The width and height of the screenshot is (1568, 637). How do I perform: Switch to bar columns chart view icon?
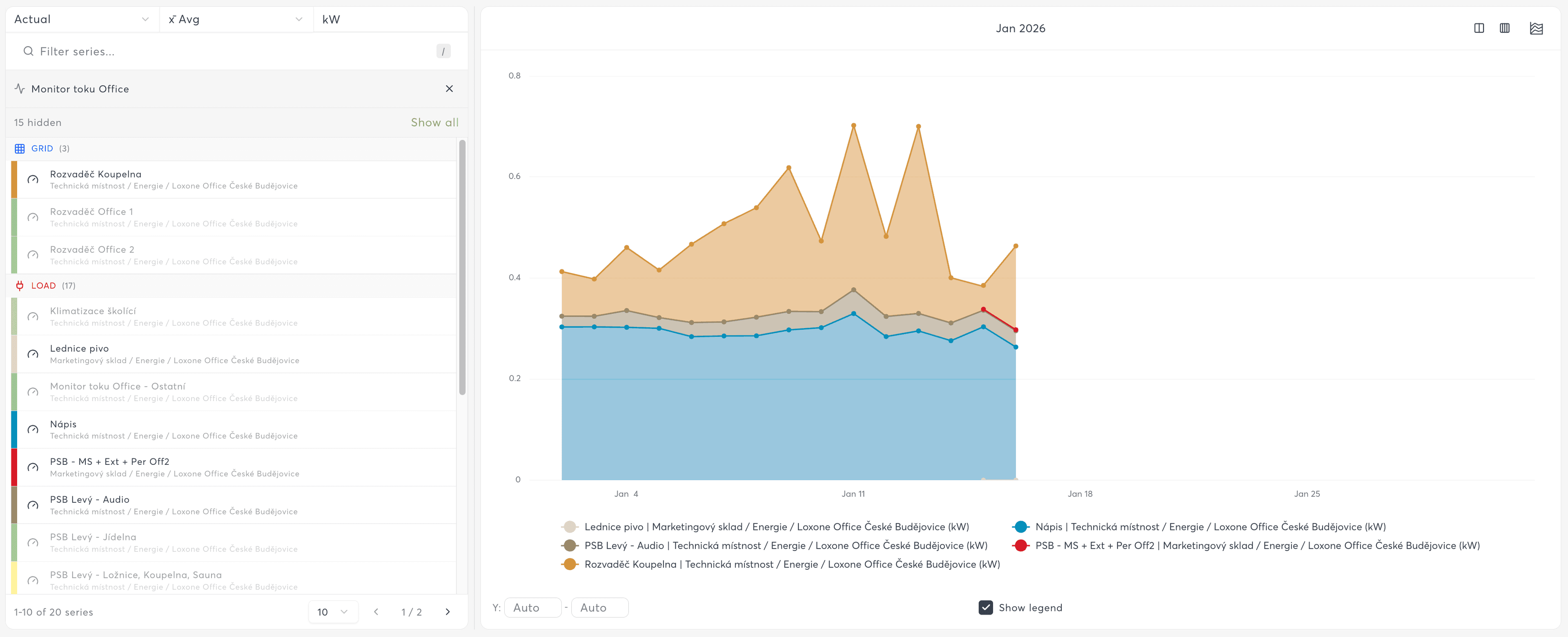pyautogui.click(x=1505, y=28)
